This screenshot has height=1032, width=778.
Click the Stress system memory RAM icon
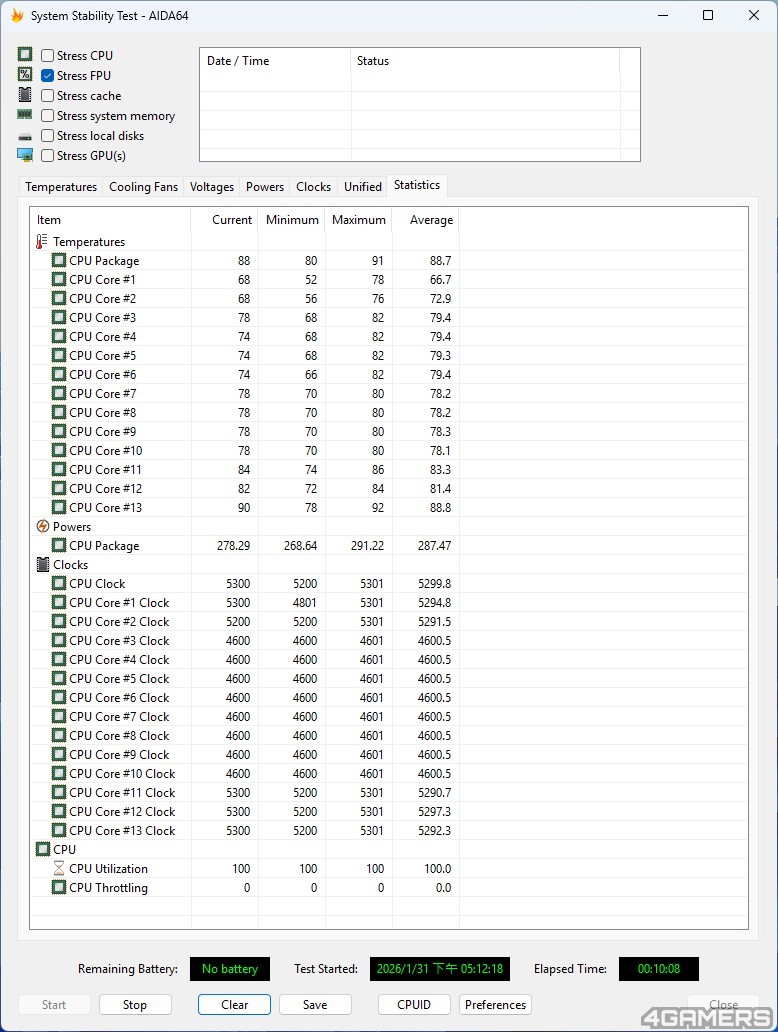point(25,116)
